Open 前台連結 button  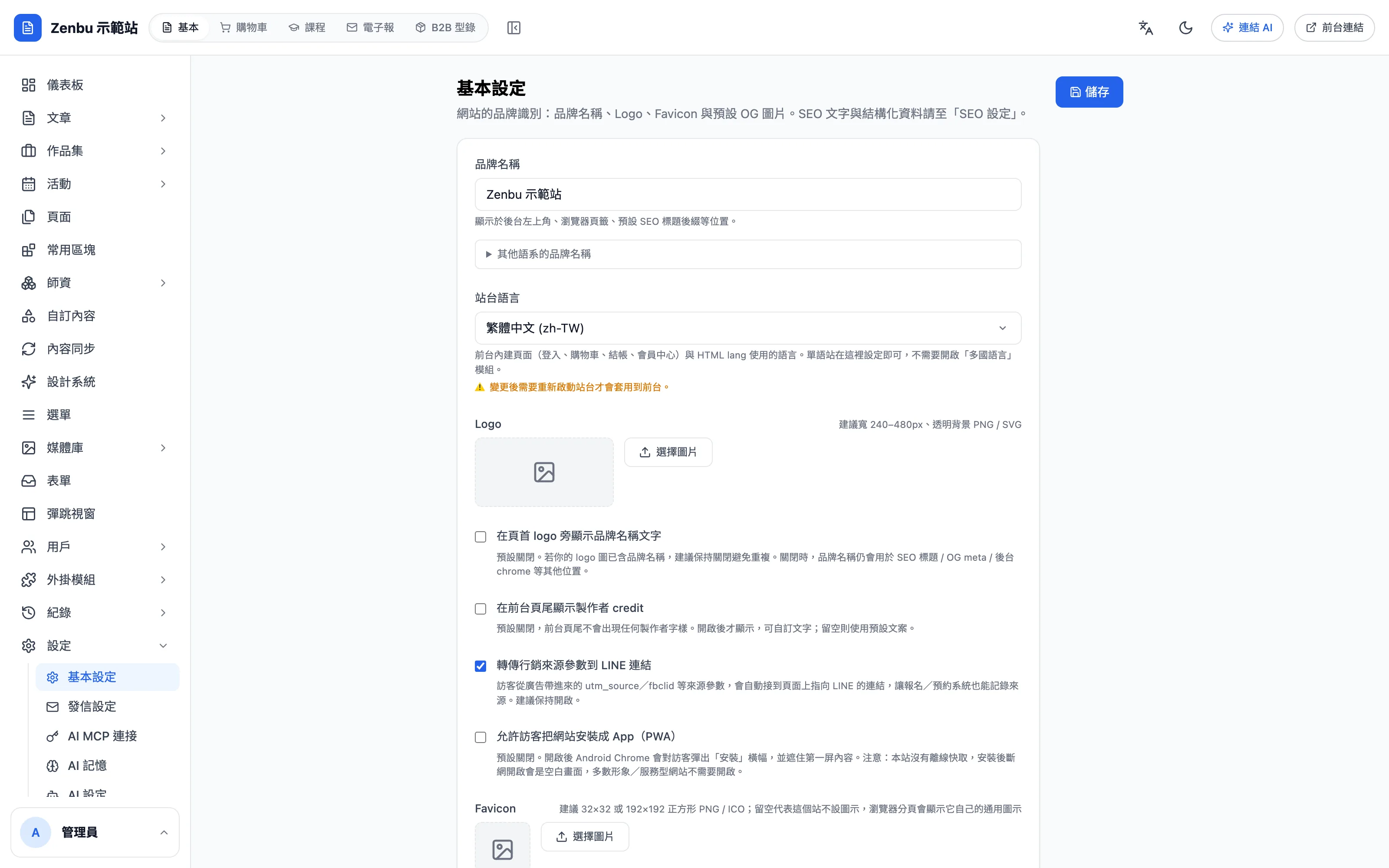[x=1334, y=27]
